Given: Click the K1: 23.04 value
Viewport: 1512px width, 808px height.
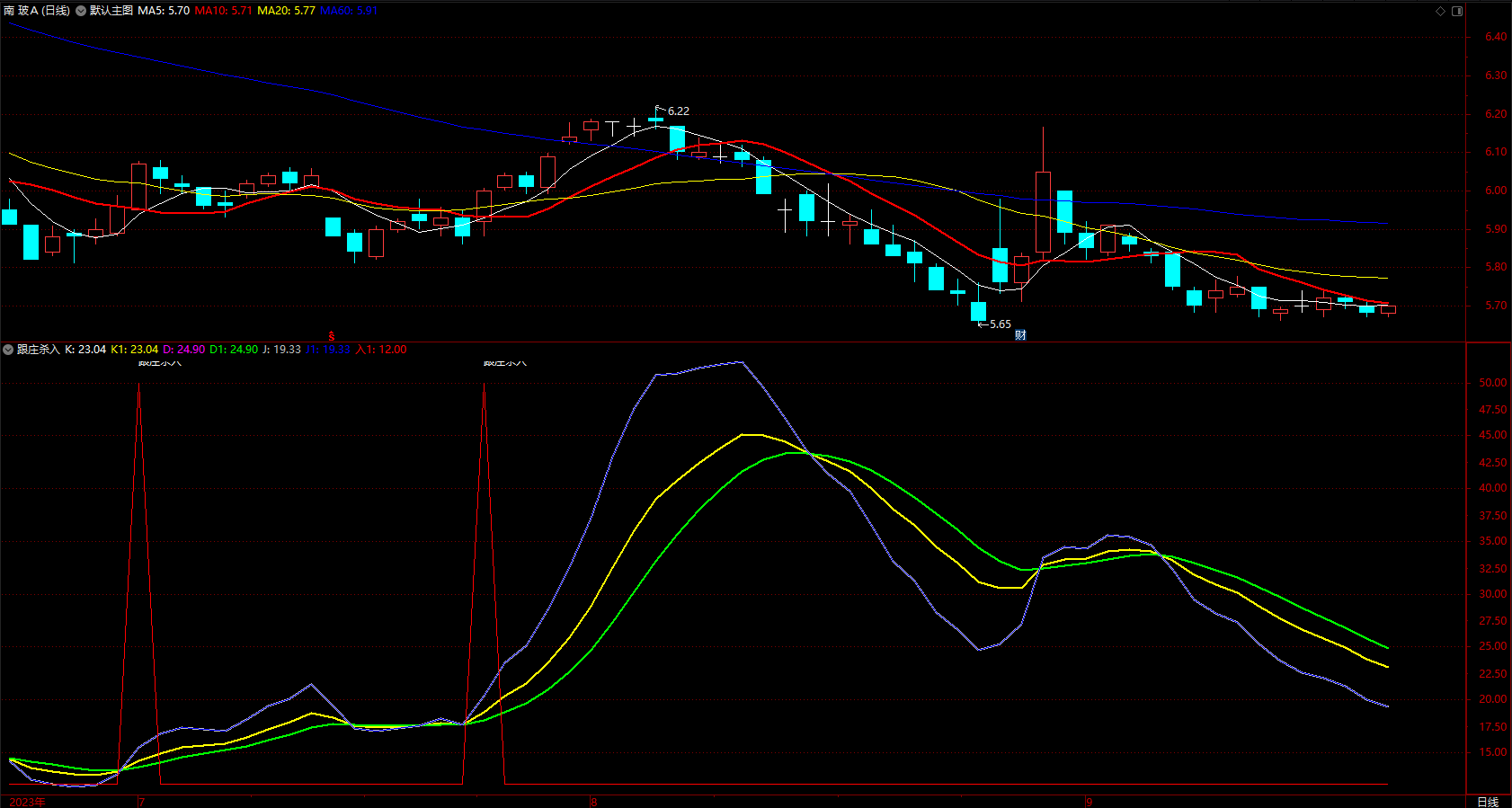Looking at the screenshot, I should pos(135,350).
